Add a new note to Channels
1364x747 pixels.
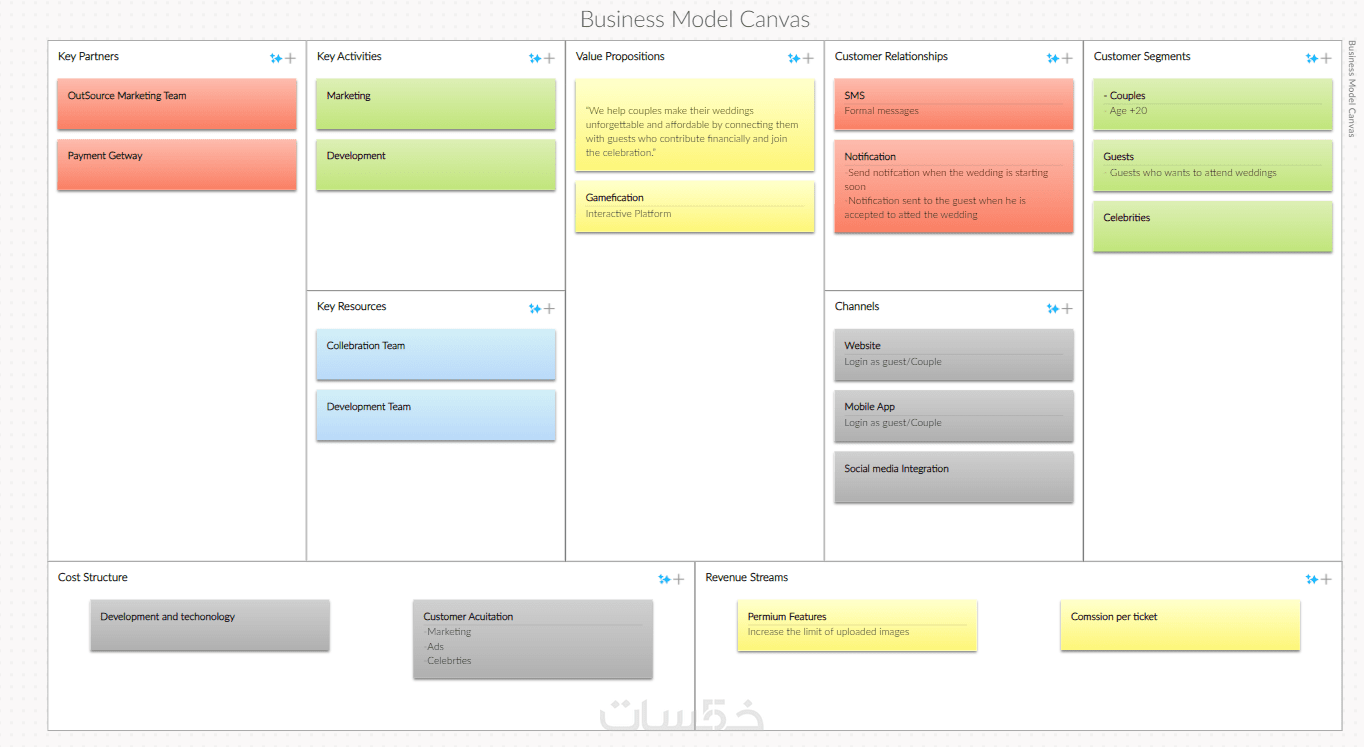[1067, 309]
